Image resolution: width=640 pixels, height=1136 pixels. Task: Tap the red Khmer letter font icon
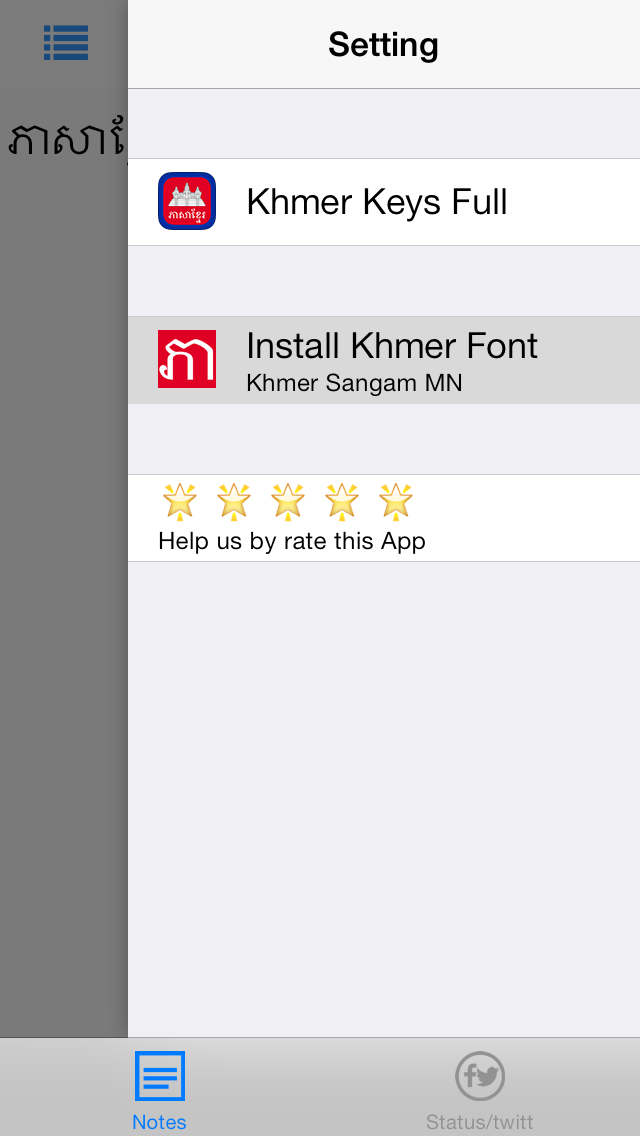(x=187, y=359)
